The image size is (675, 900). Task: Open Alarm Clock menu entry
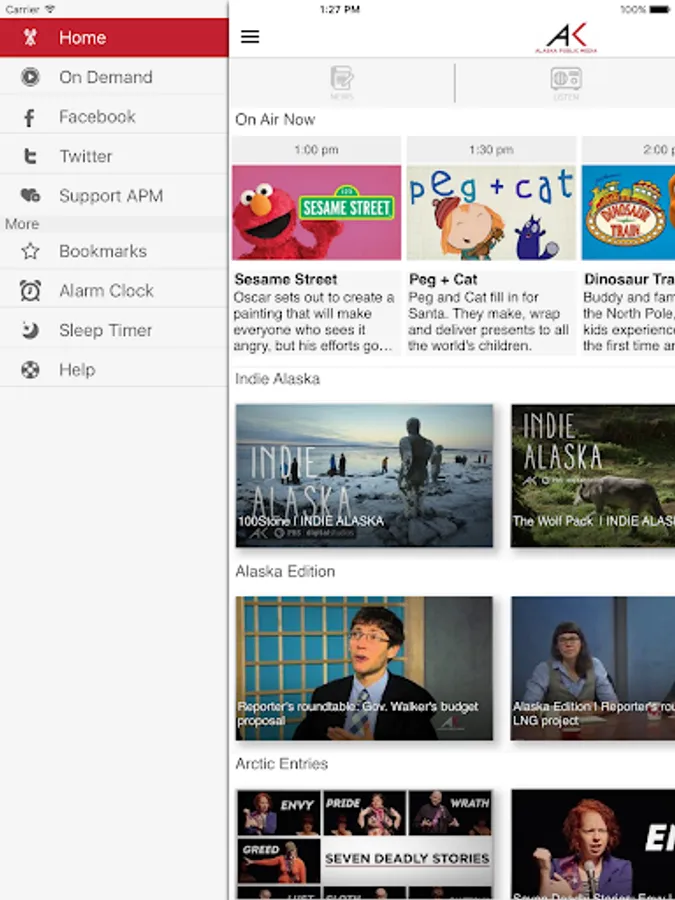coord(114,290)
